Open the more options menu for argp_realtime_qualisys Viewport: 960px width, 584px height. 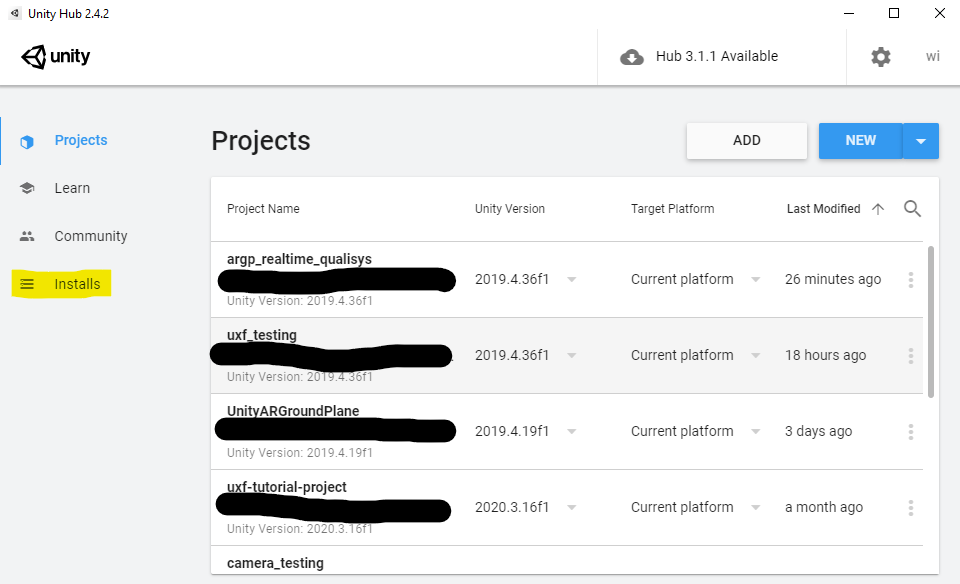(911, 280)
